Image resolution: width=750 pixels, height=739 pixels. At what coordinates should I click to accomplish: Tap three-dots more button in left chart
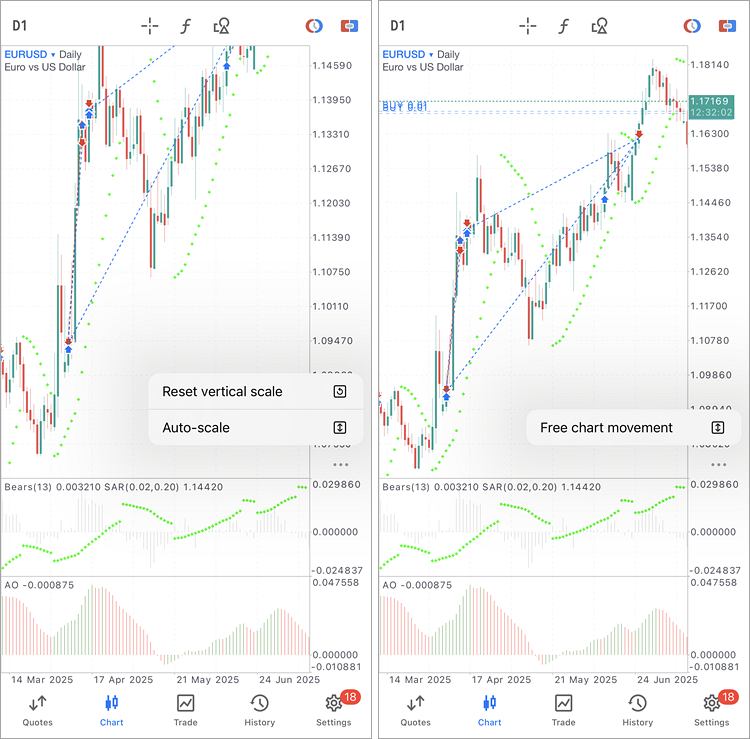341,465
